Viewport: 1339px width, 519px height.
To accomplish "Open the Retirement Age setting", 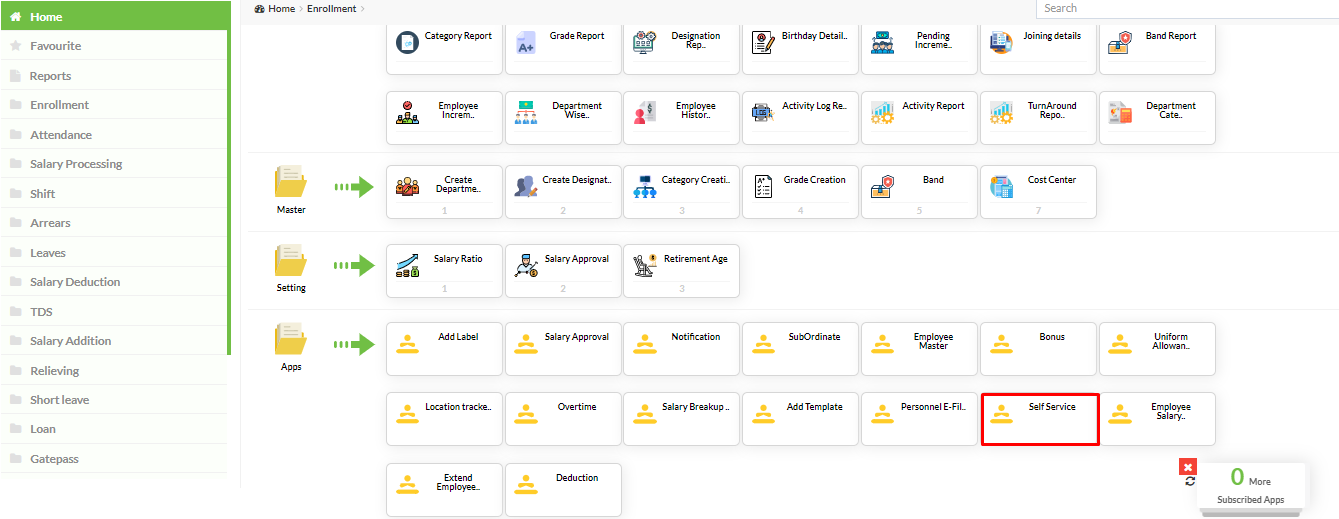I will 682,271.
